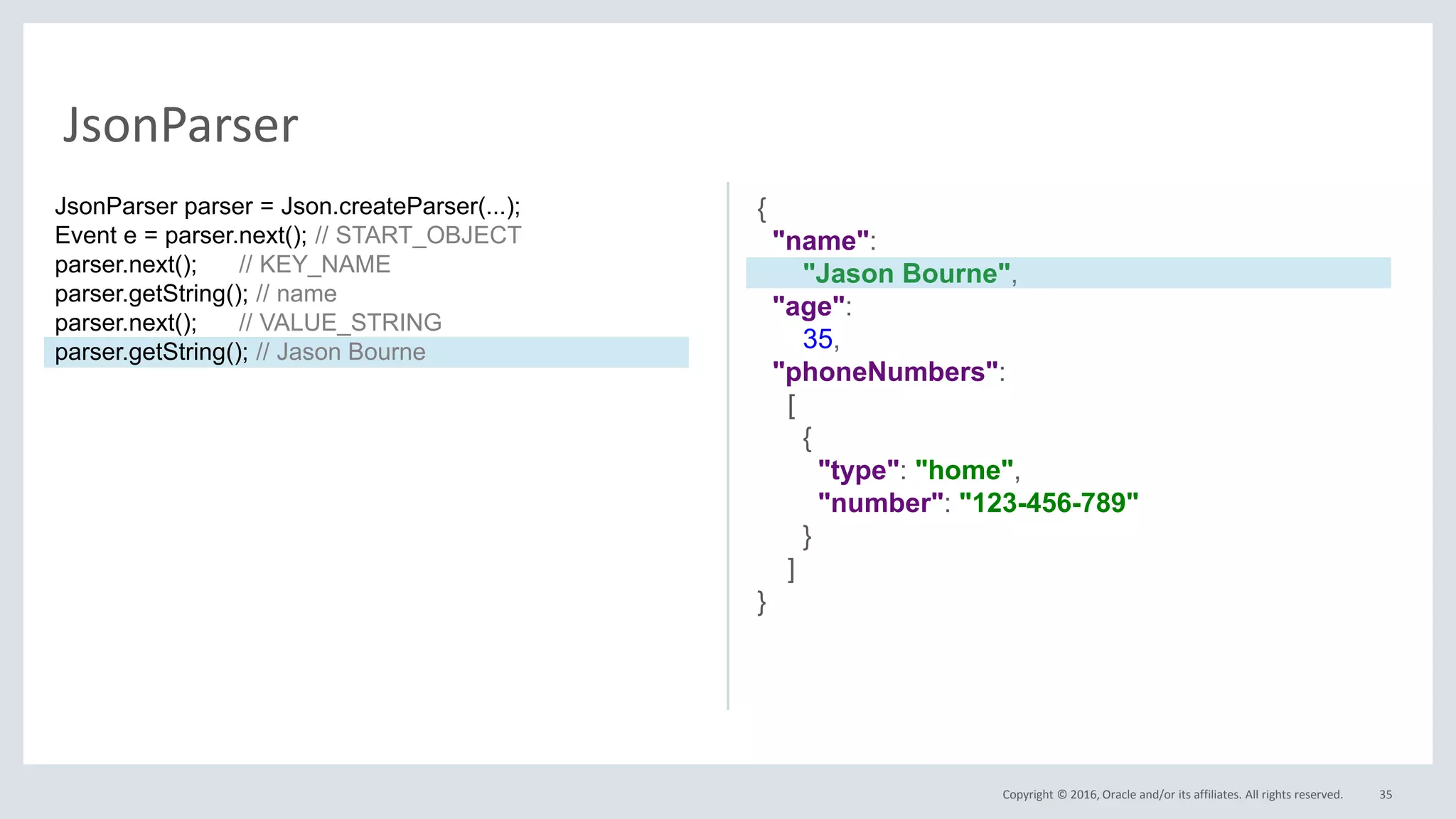This screenshot has width=1456, height=819.
Task: Click the "type" JSON key
Action: click(x=858, y=471)
